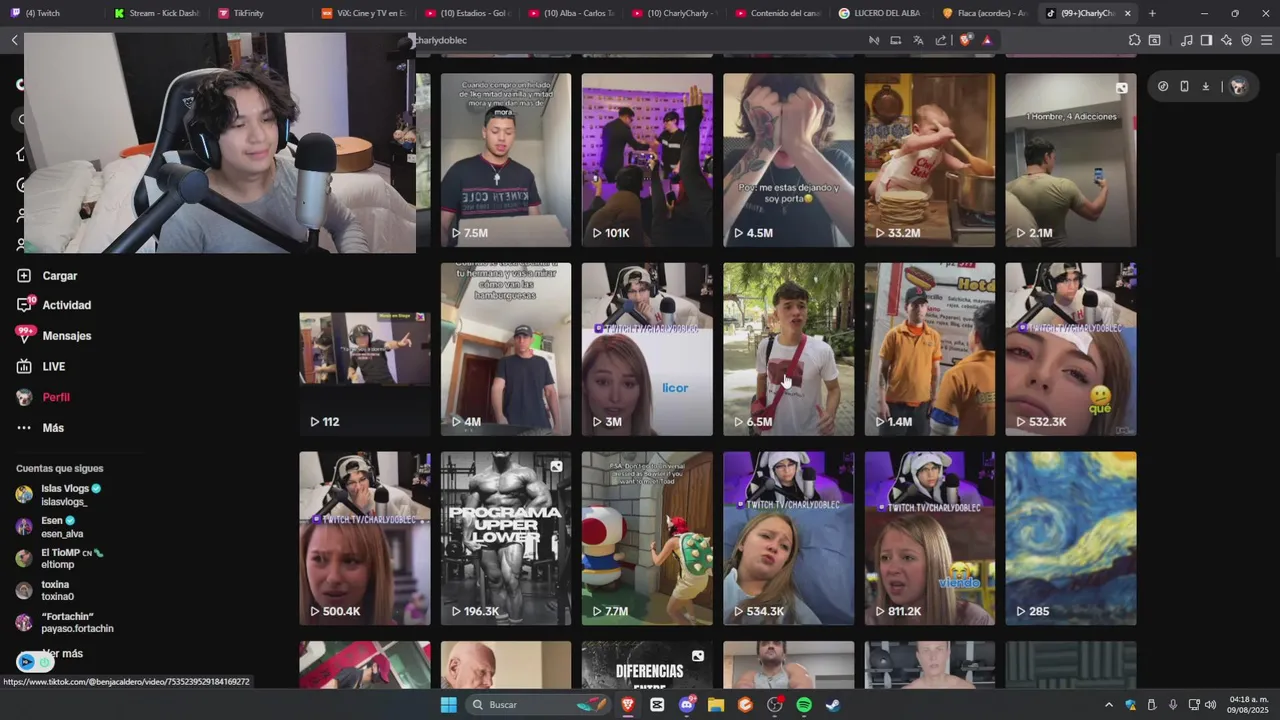The image size is (1280, 720).
Task: Click the Brave Rewards triangle icon
Action: coord(987,40)
